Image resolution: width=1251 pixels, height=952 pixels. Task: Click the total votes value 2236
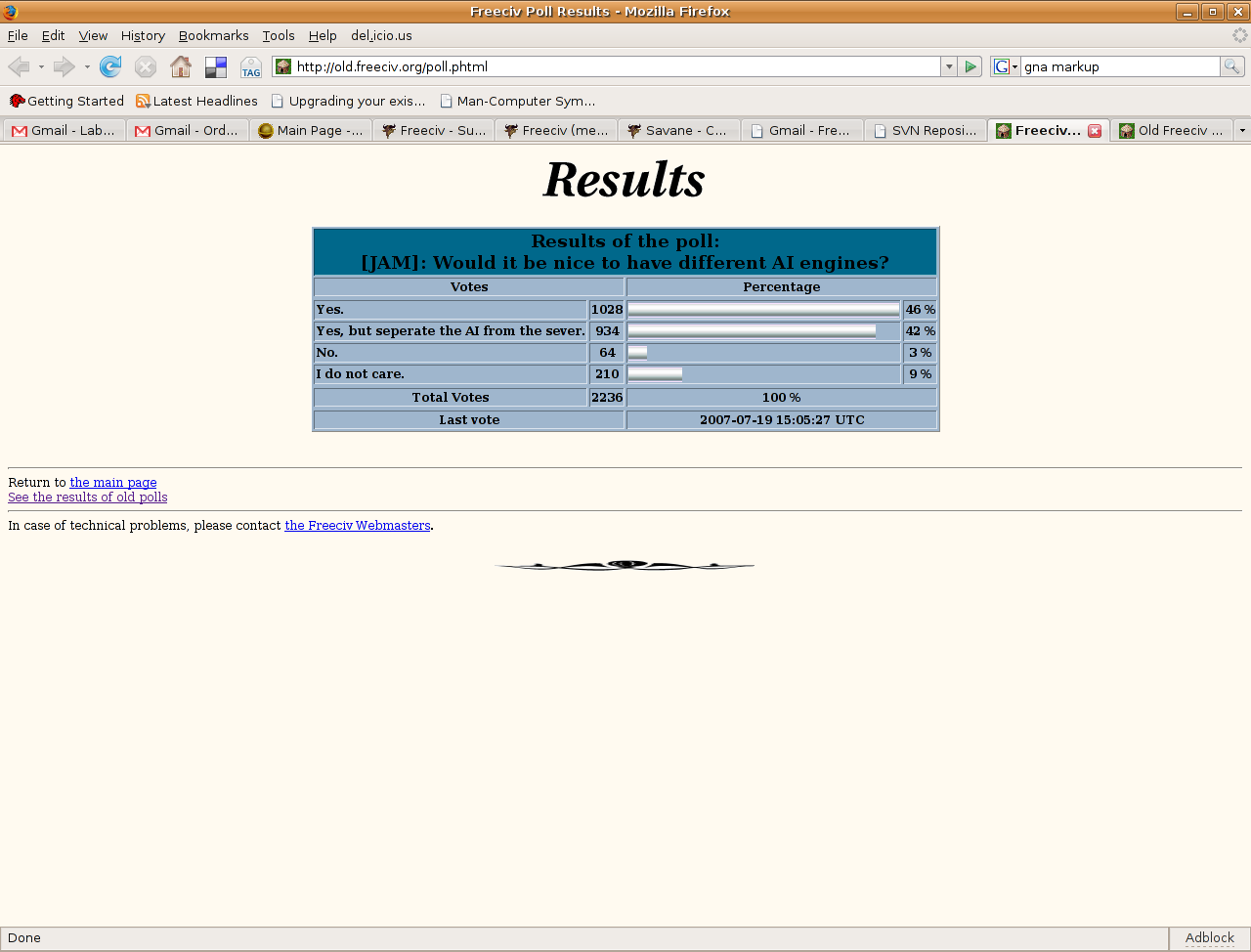point(607,398)
